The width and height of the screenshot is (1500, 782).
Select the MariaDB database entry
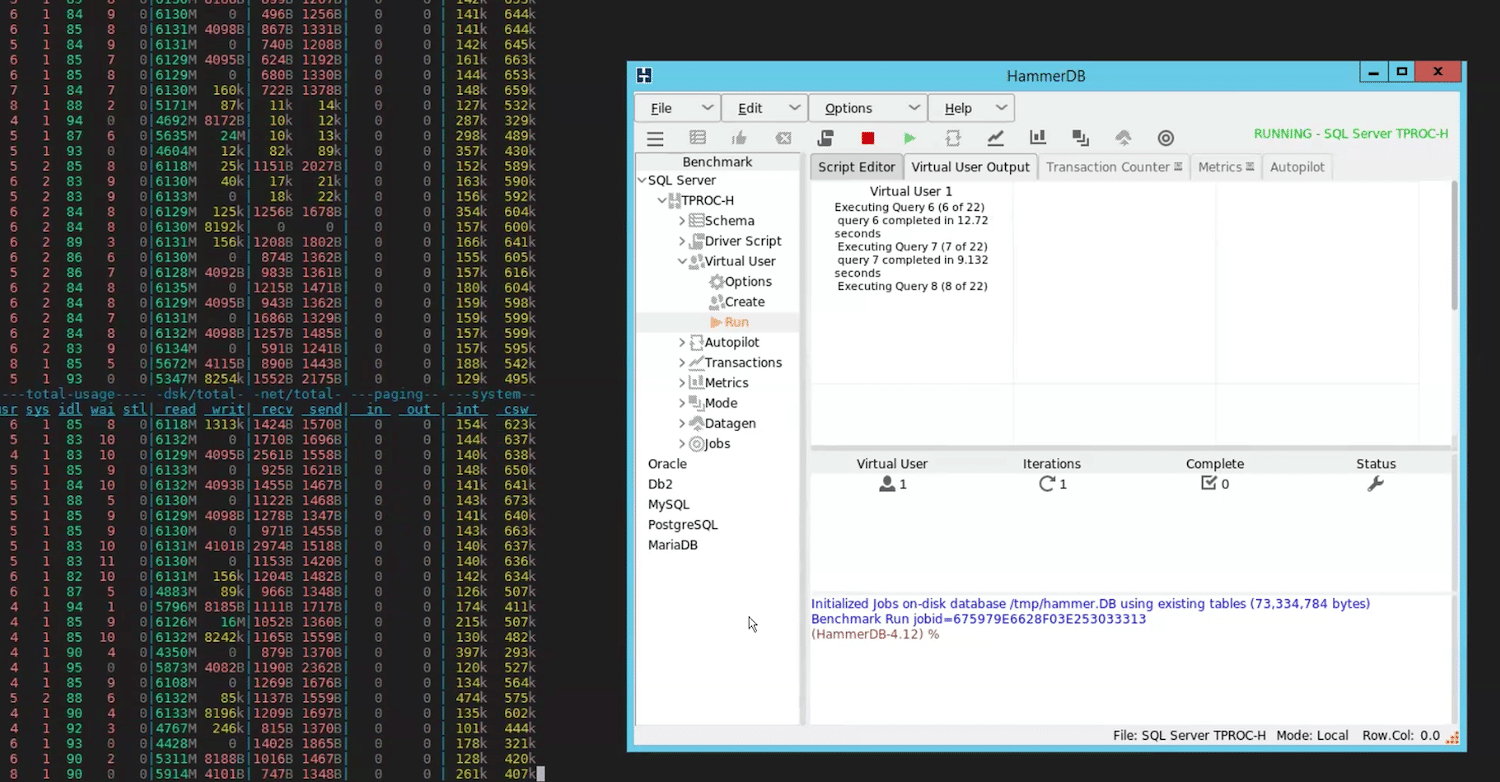click(x=673, y=545)
